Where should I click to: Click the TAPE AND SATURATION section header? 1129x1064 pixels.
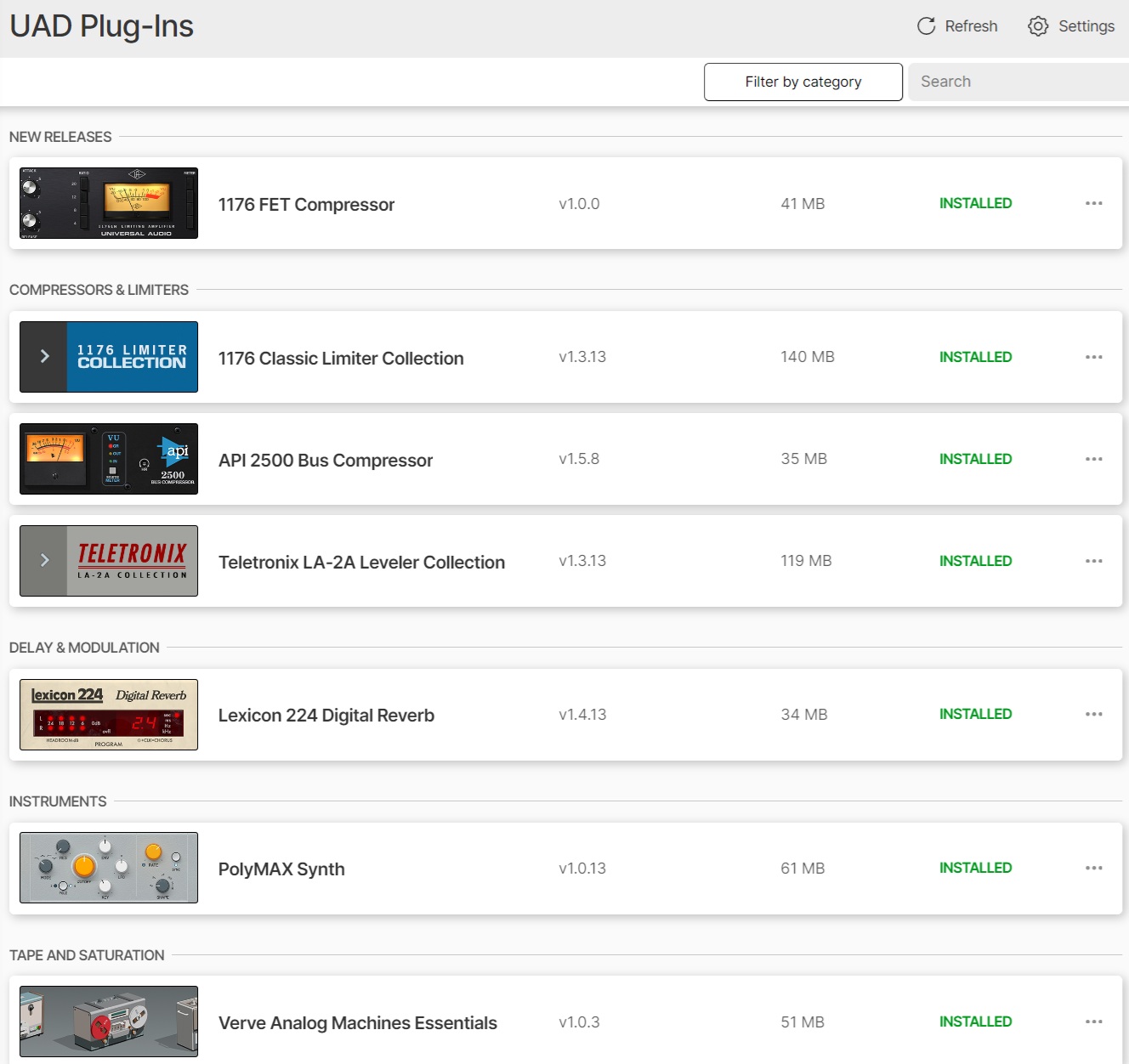(87, 955)
